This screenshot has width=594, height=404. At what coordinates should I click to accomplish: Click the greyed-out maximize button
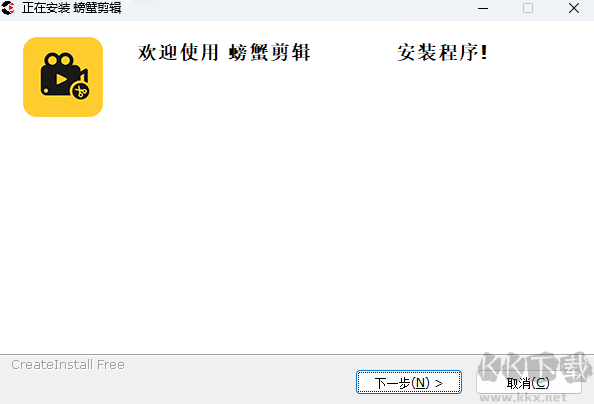[528, 8]
